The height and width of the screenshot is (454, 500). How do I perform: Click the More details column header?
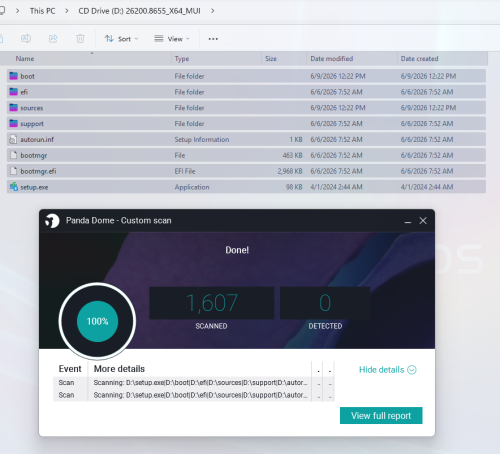tap(119, 369)
